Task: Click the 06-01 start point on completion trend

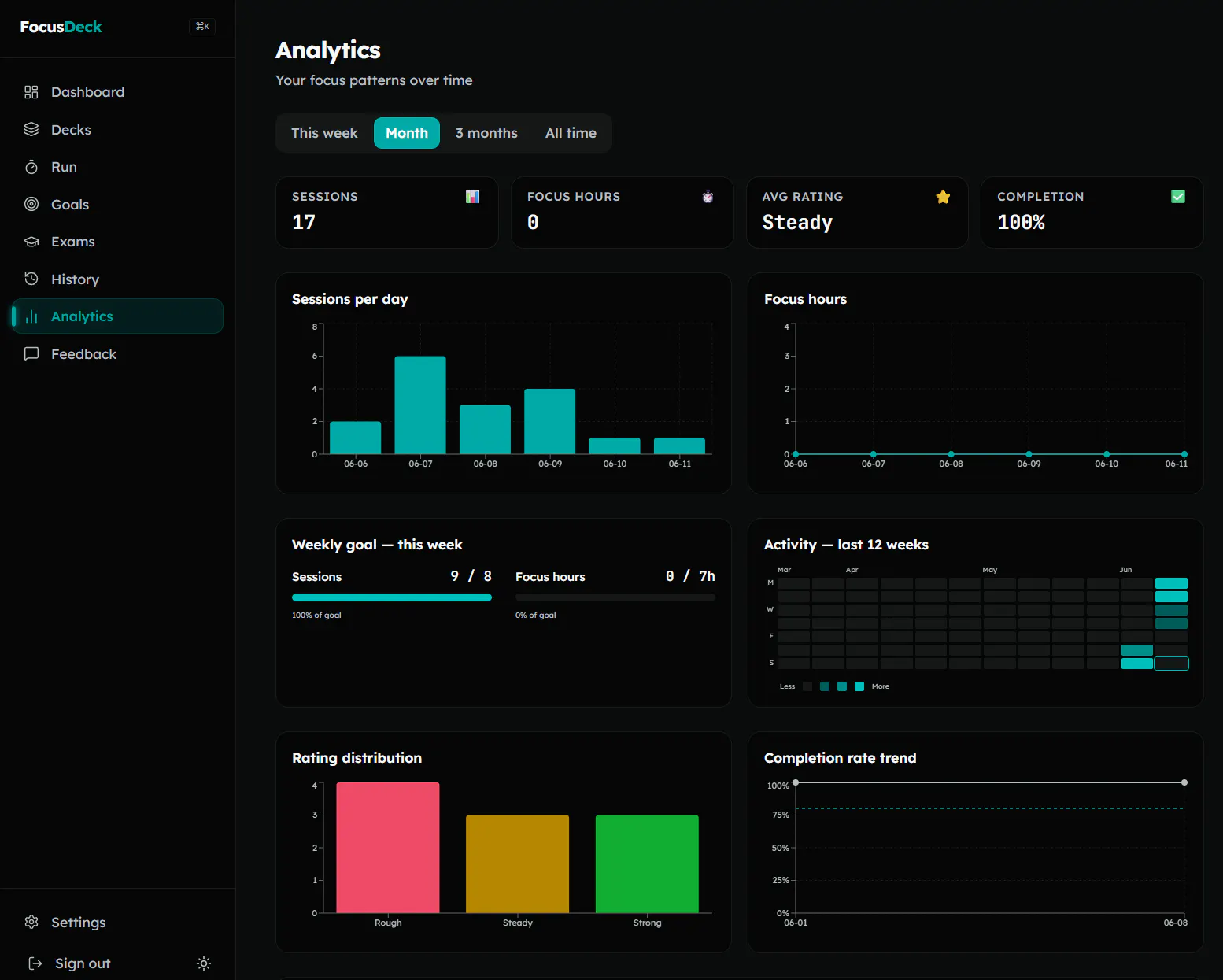Action: (796, 782)
